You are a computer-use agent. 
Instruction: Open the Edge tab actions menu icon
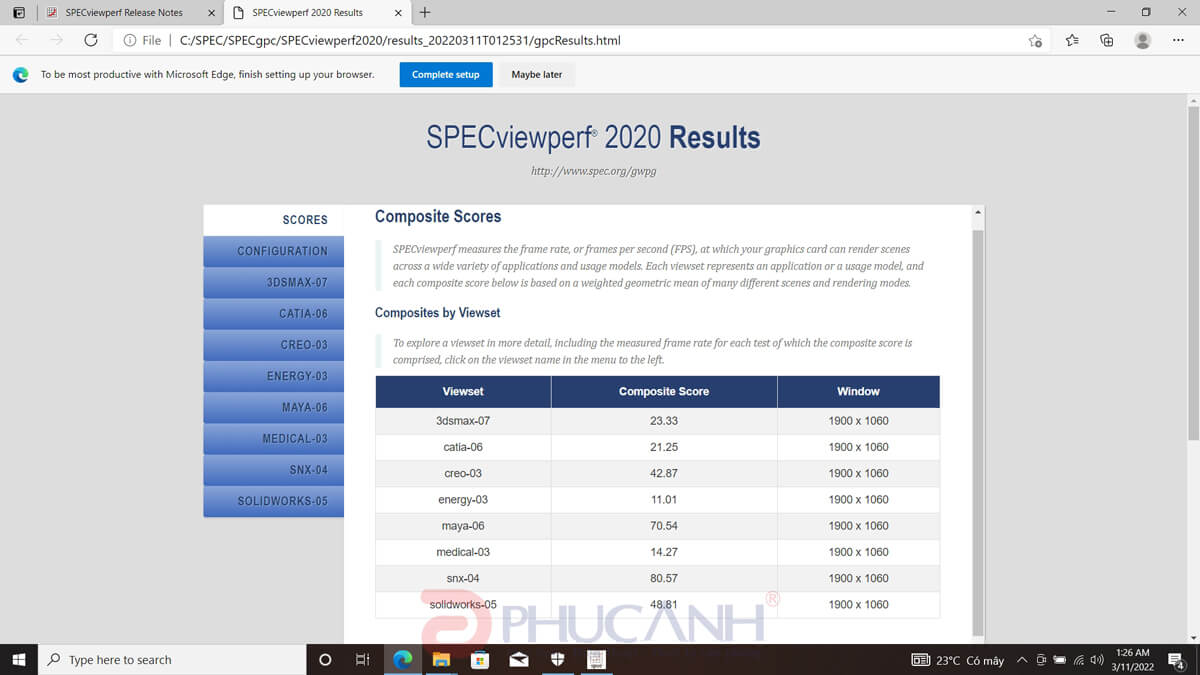tap(19, 12)
